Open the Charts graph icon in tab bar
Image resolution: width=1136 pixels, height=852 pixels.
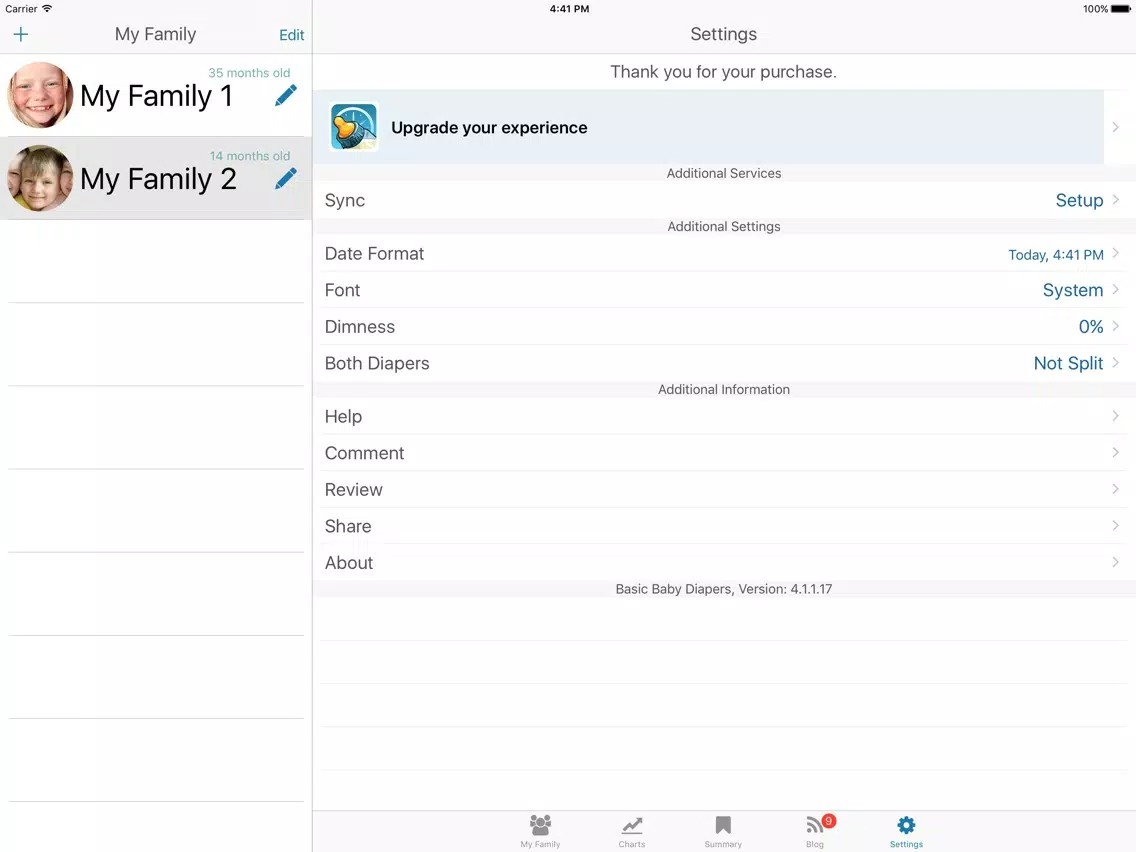pyautogui.click(x=632, y=825)
